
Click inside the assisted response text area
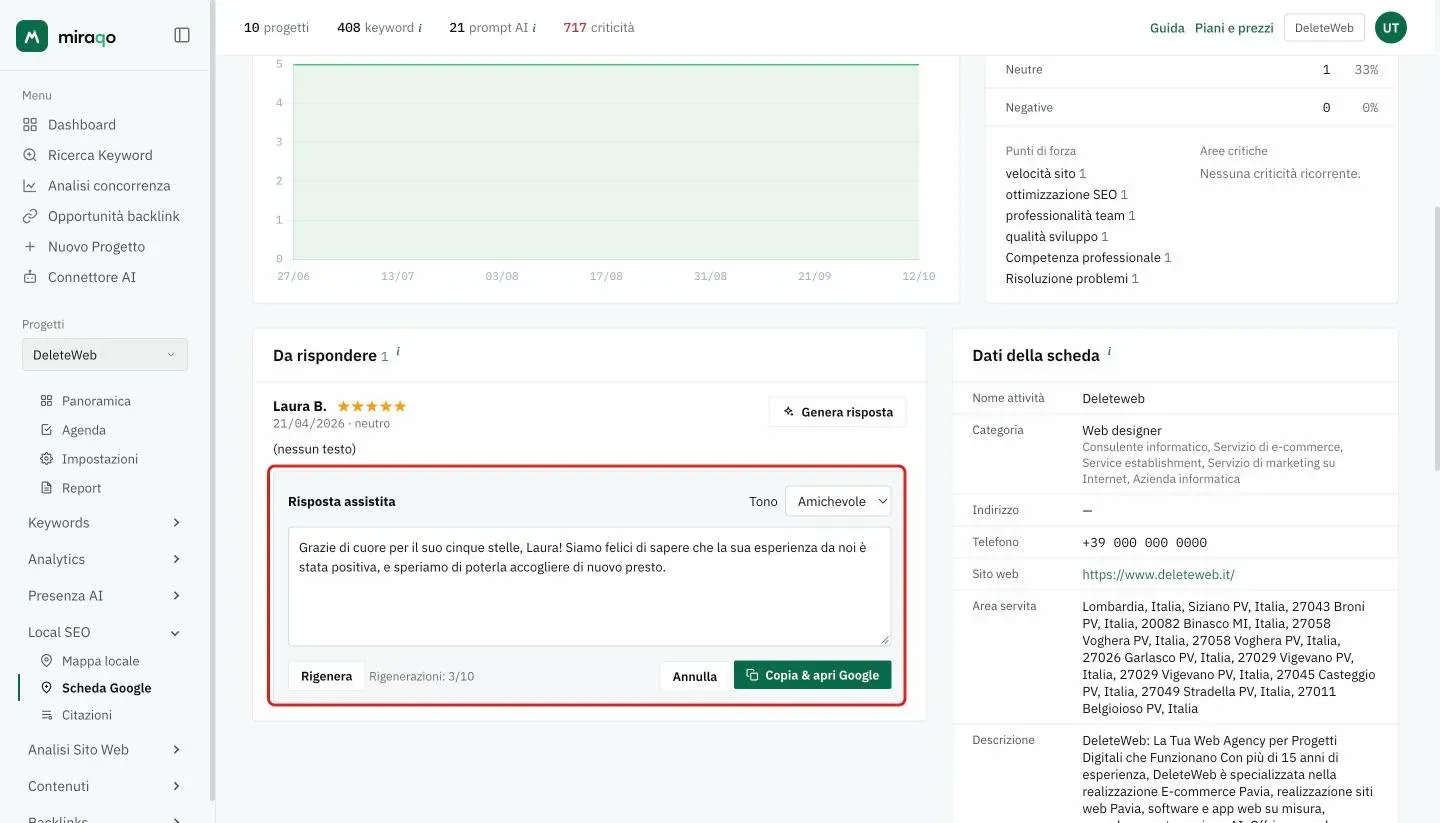point(589,586)
